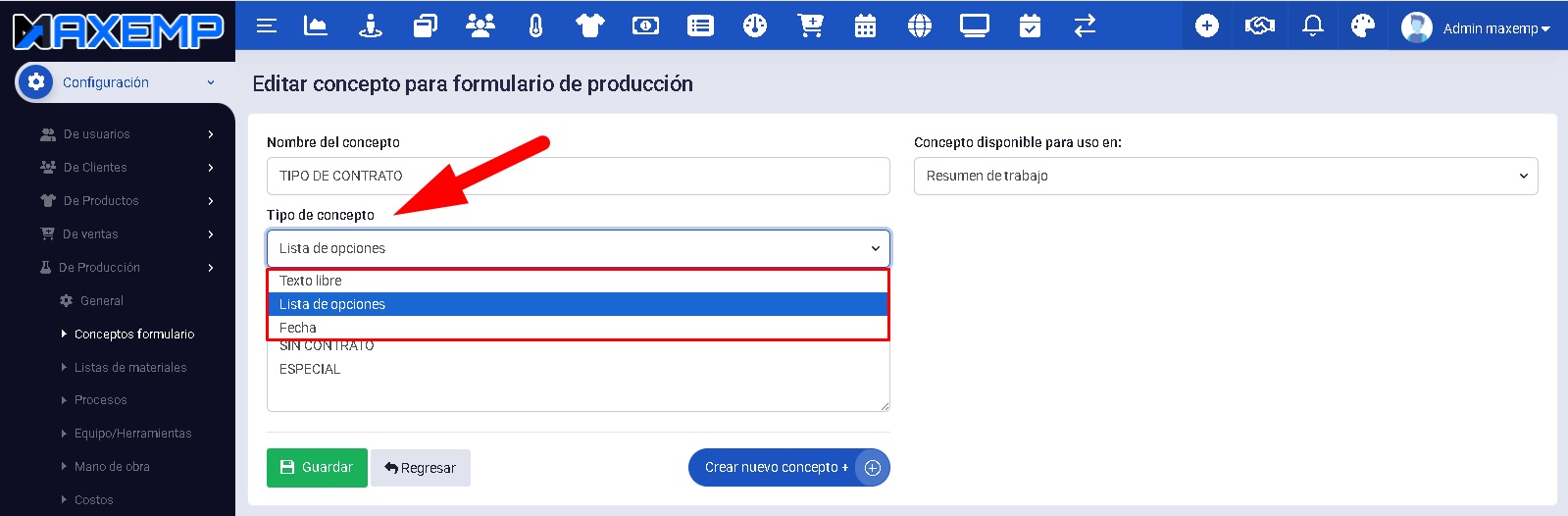This screenshot has width=1568, height=516.
Task: Open Conceptos formulario item
Action: pos(134,335)
